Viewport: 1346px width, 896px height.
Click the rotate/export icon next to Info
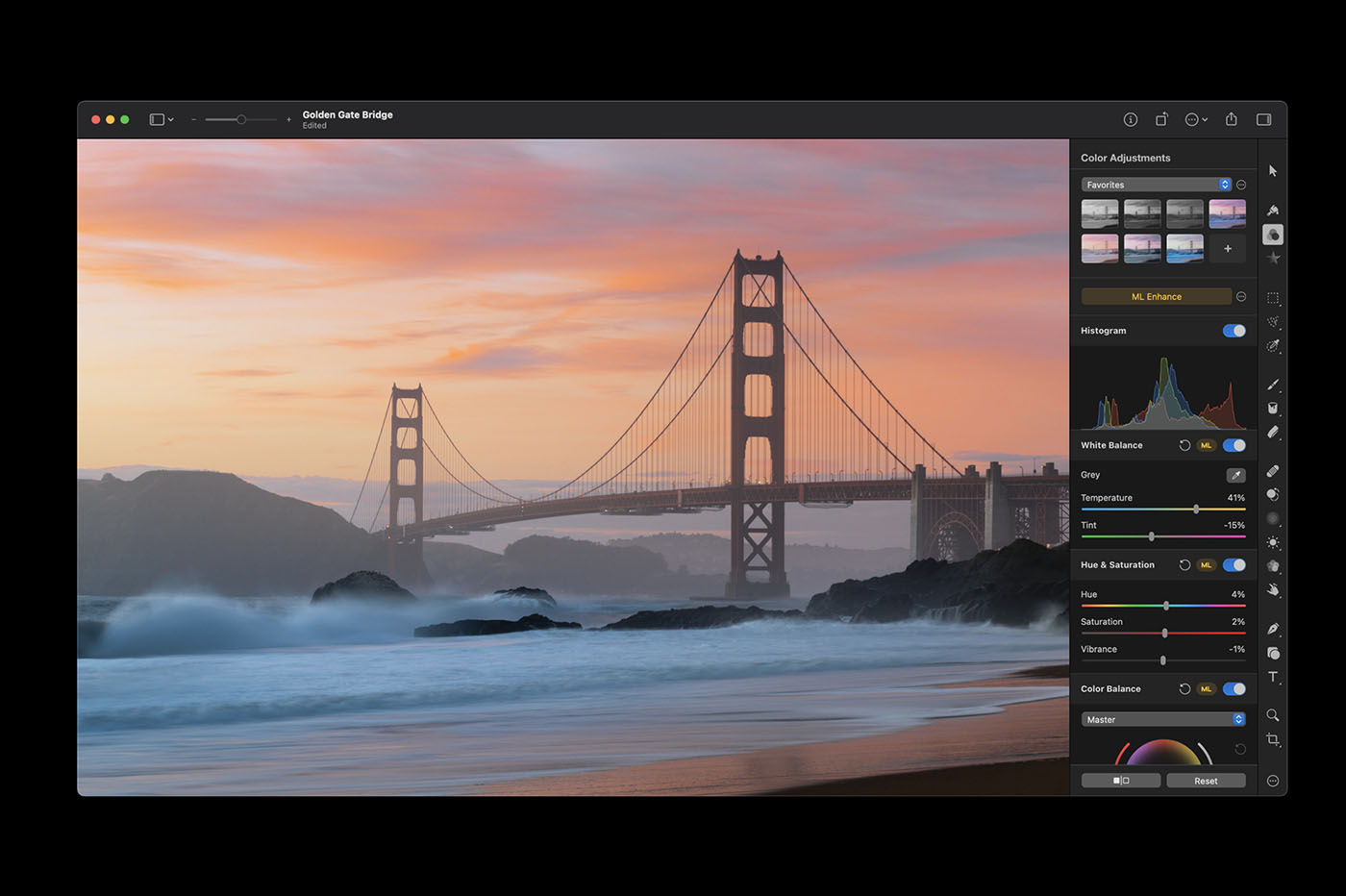[x=1161, y=119]
